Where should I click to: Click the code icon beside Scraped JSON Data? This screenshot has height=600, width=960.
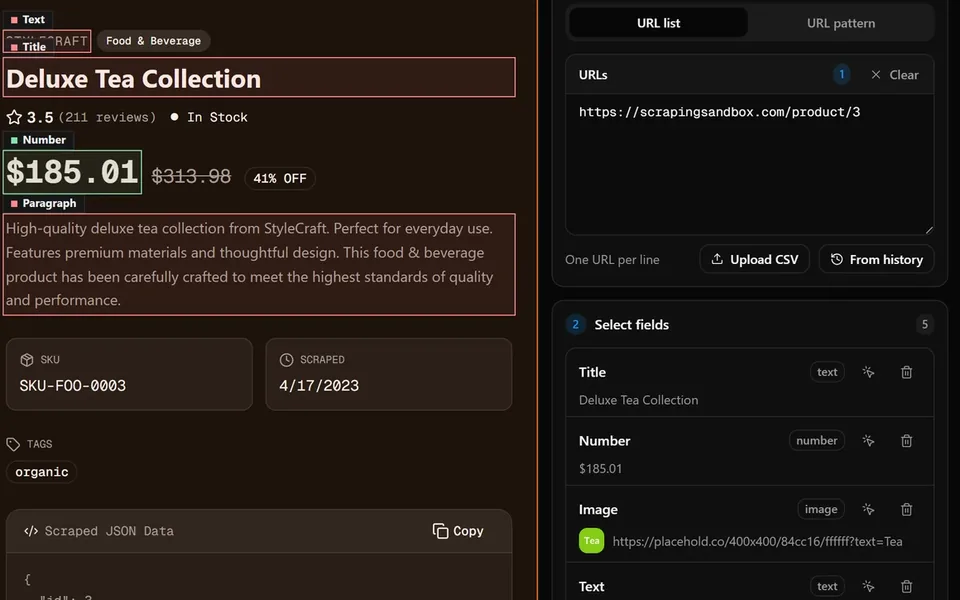31,531
